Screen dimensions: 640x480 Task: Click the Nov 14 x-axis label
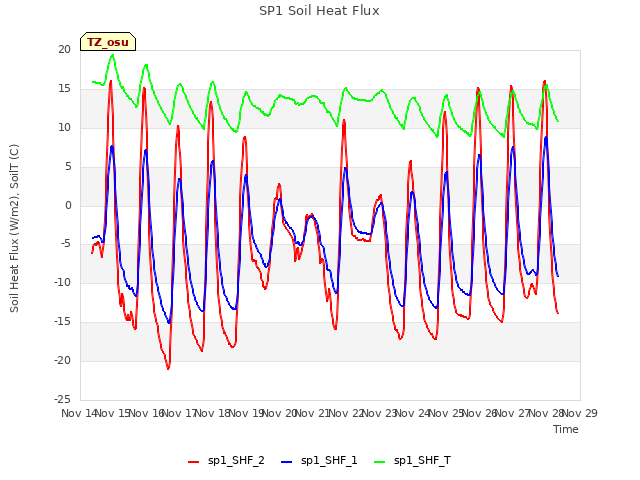(x=79, y=413)
